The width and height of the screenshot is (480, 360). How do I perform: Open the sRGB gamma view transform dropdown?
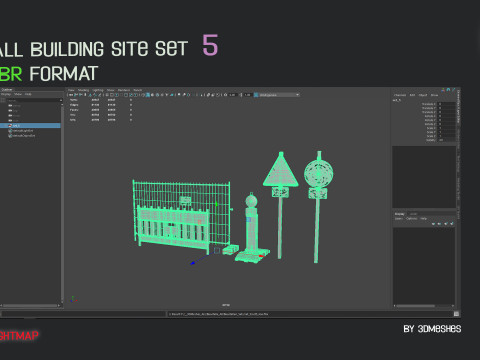click(x=279, y=95)
